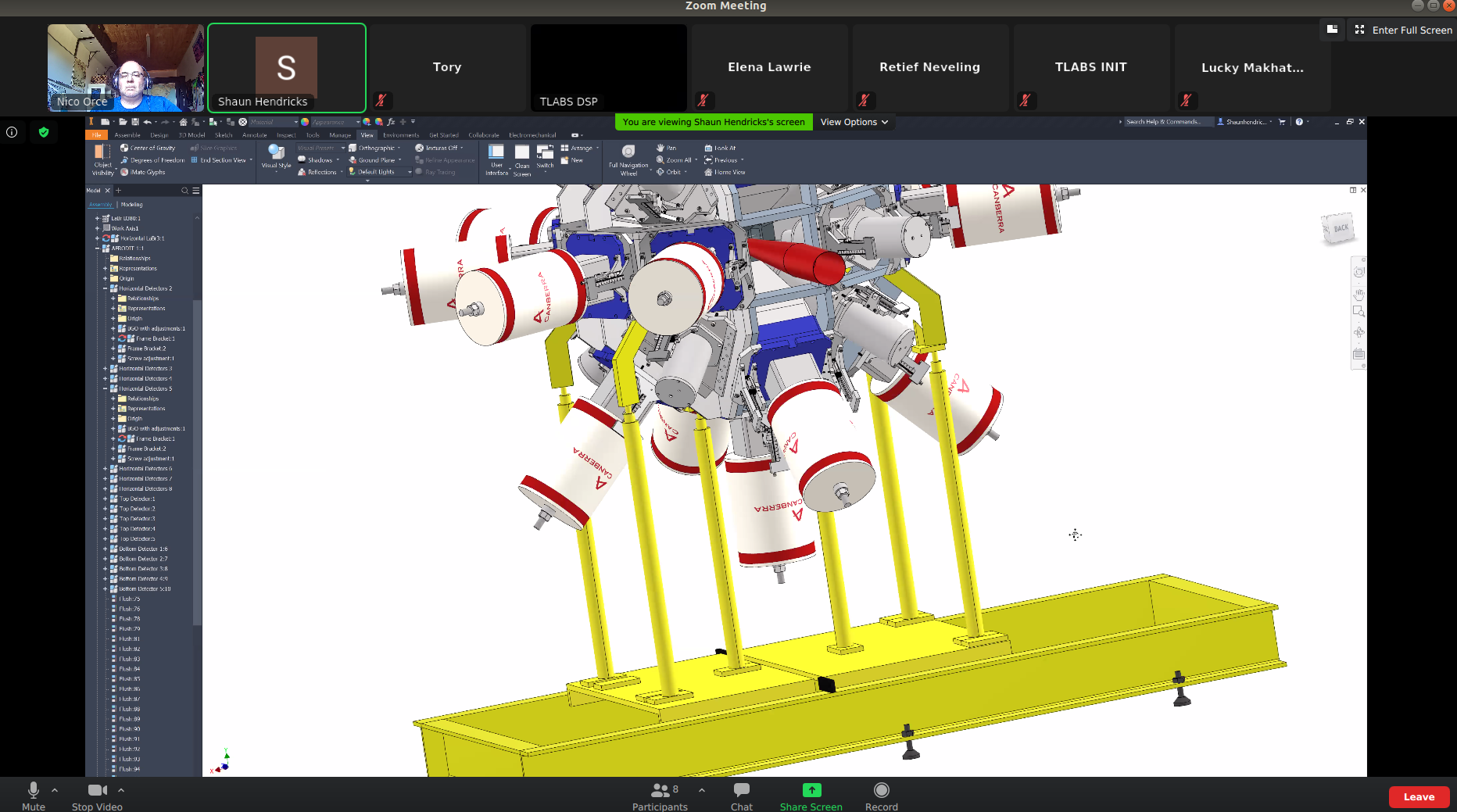Open a New window in Inventor
This screenshot has height=812, width=1457.
(x=572, y=160)
